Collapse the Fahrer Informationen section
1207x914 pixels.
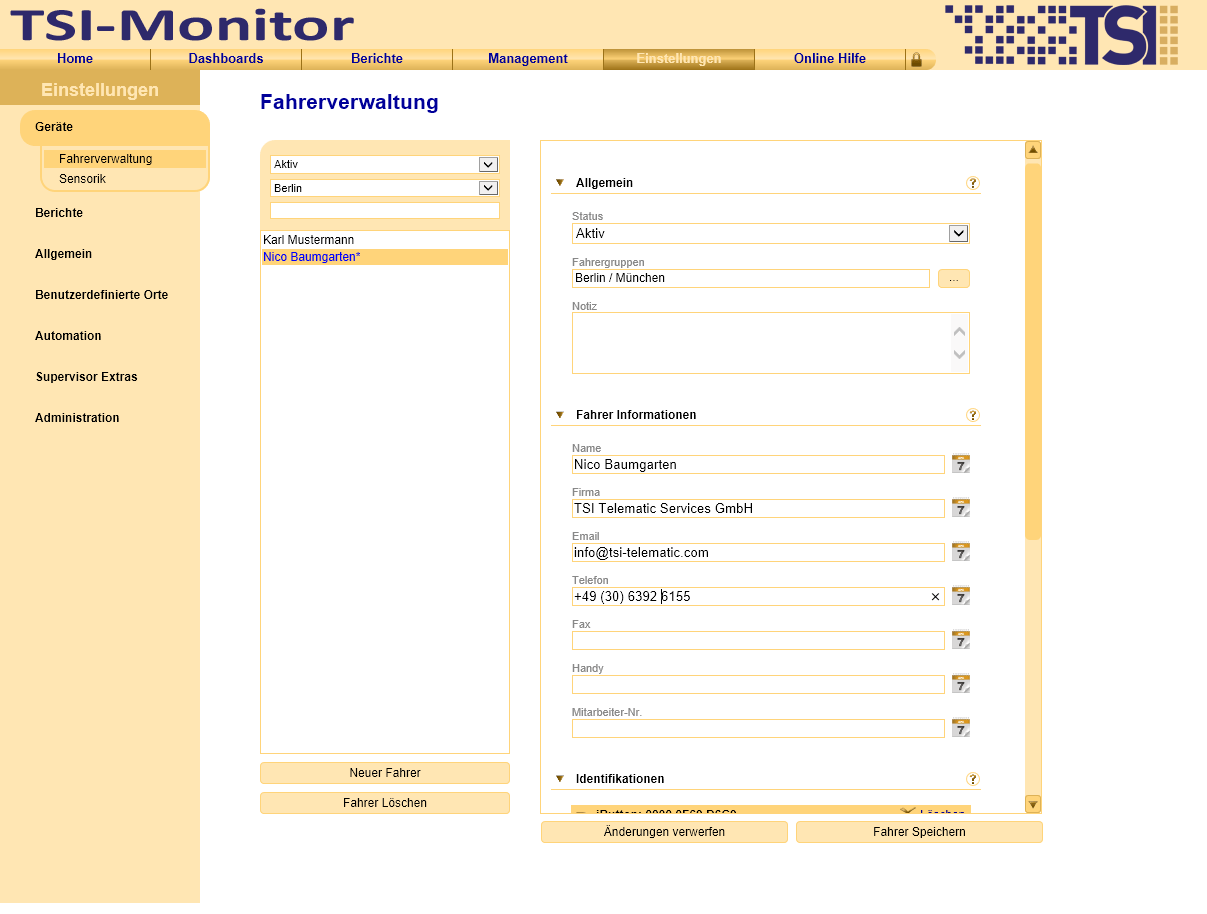560,415
